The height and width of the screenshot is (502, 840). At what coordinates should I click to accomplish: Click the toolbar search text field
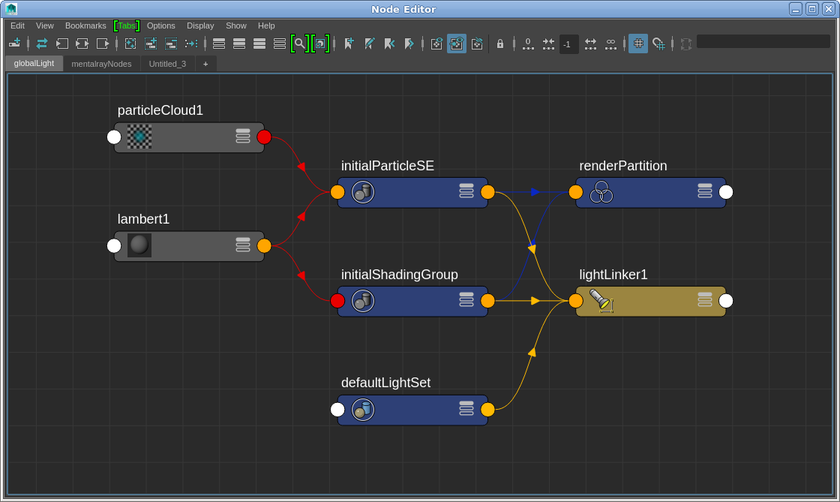coord(762,42)
